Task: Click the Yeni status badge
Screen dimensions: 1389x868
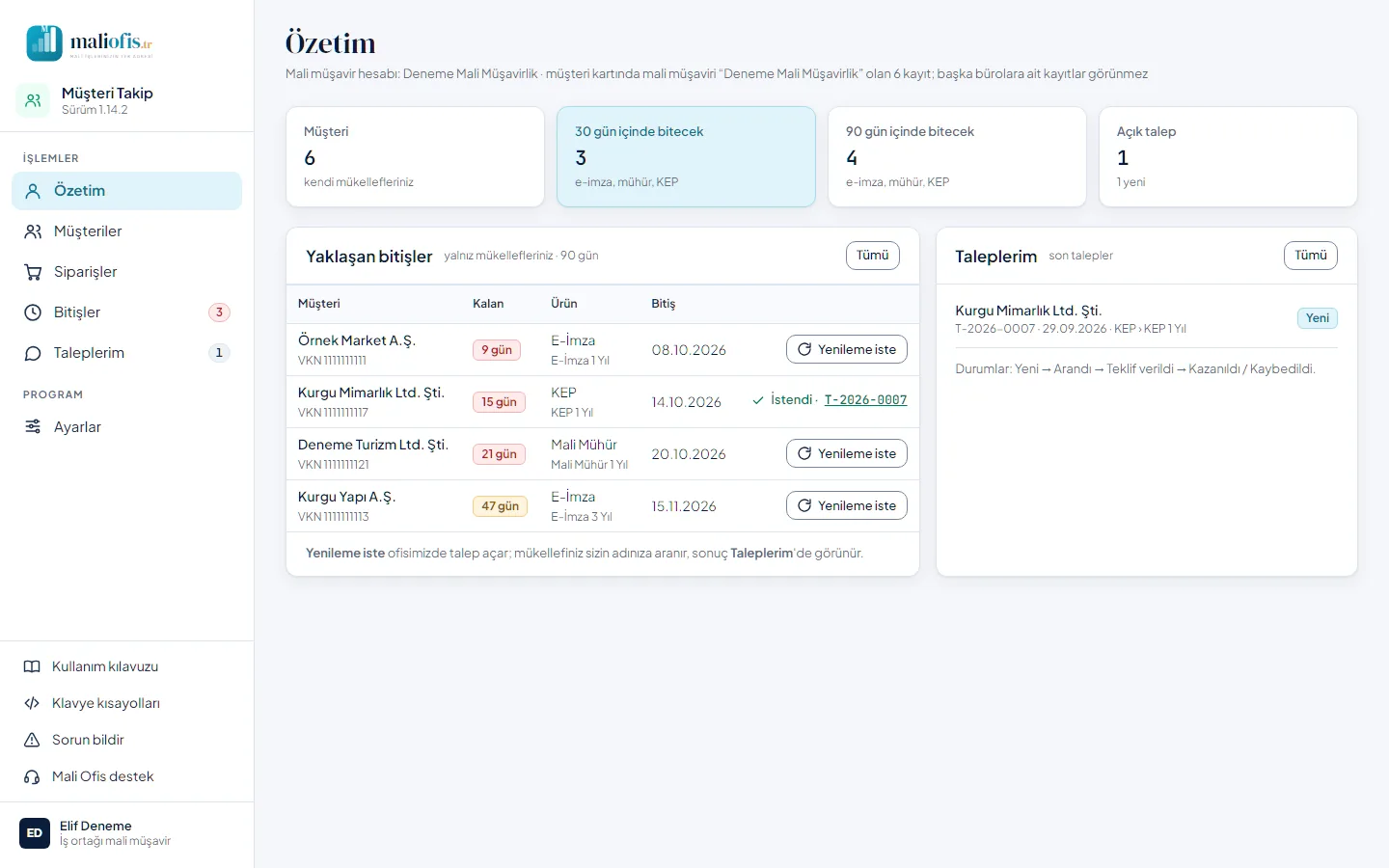Action: pyautogui.click(x=1318, y=318)
